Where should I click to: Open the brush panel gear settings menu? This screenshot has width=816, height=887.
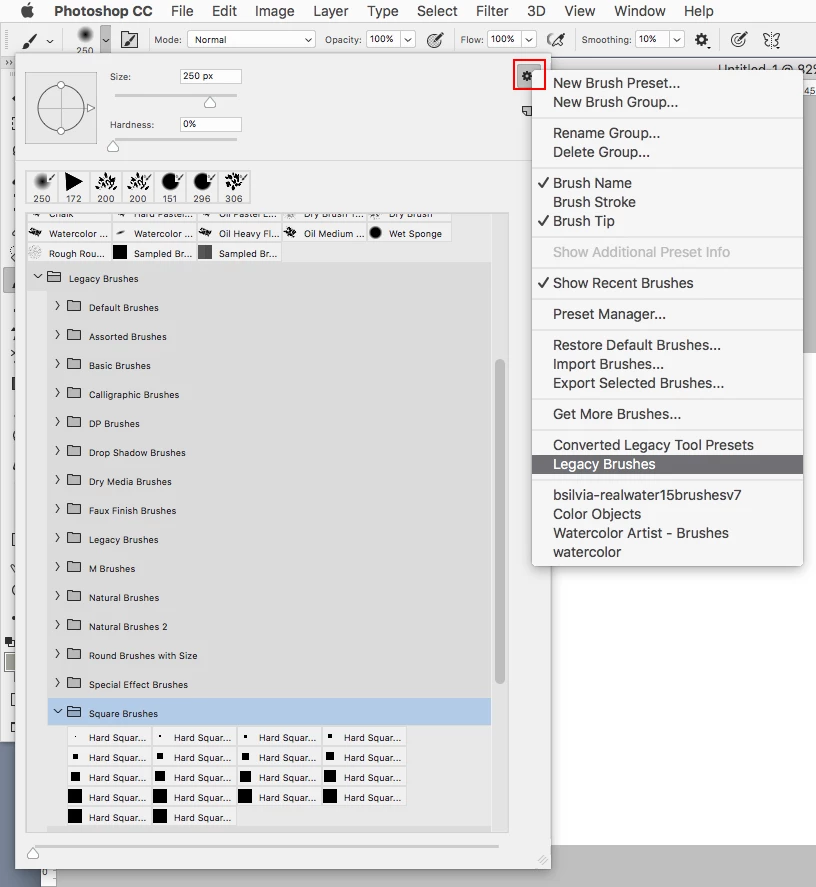tap(528, 75)
